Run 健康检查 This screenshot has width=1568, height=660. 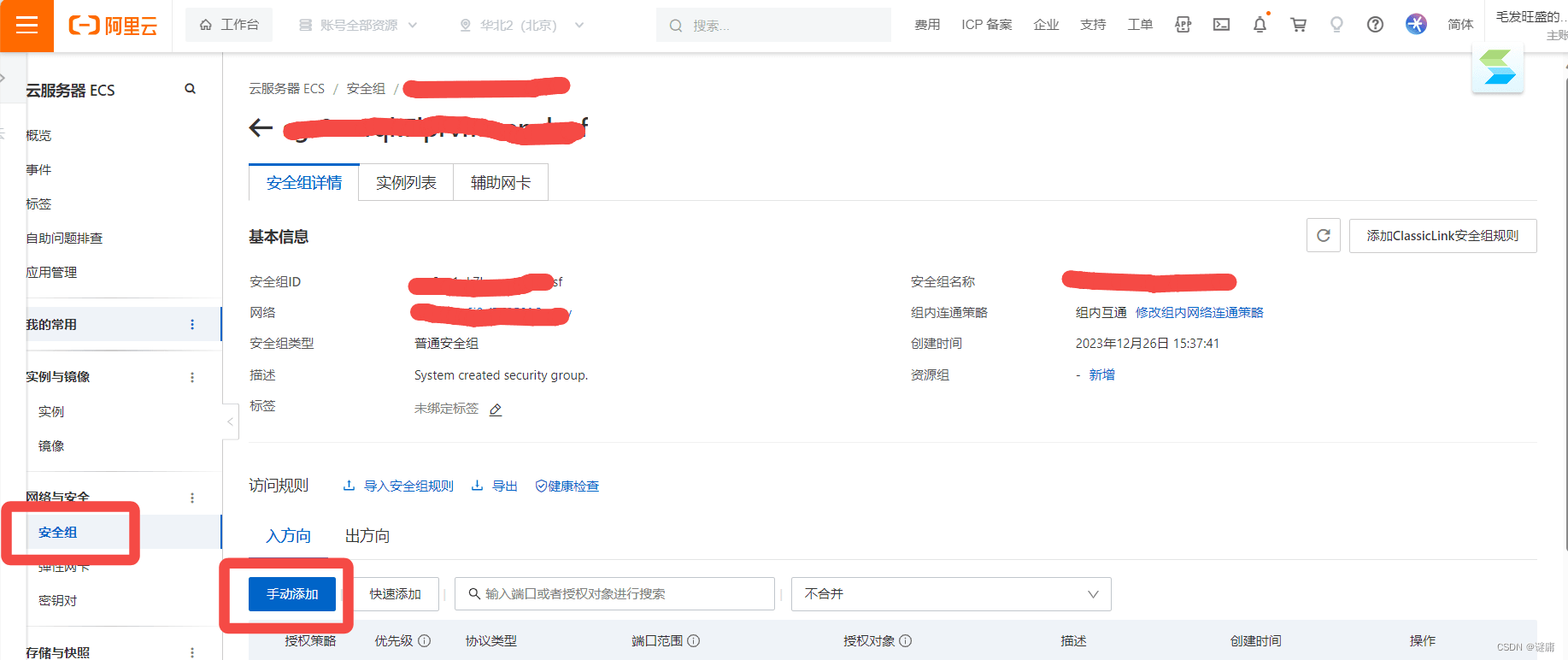point(567,486)
